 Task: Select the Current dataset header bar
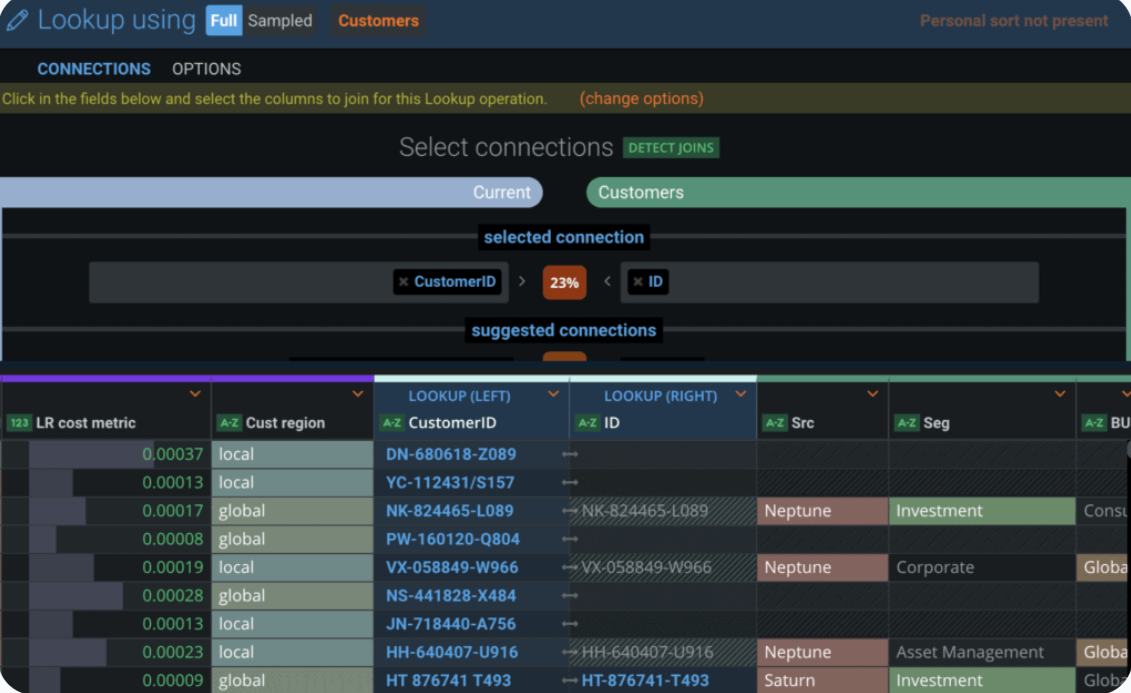point(271,193)
